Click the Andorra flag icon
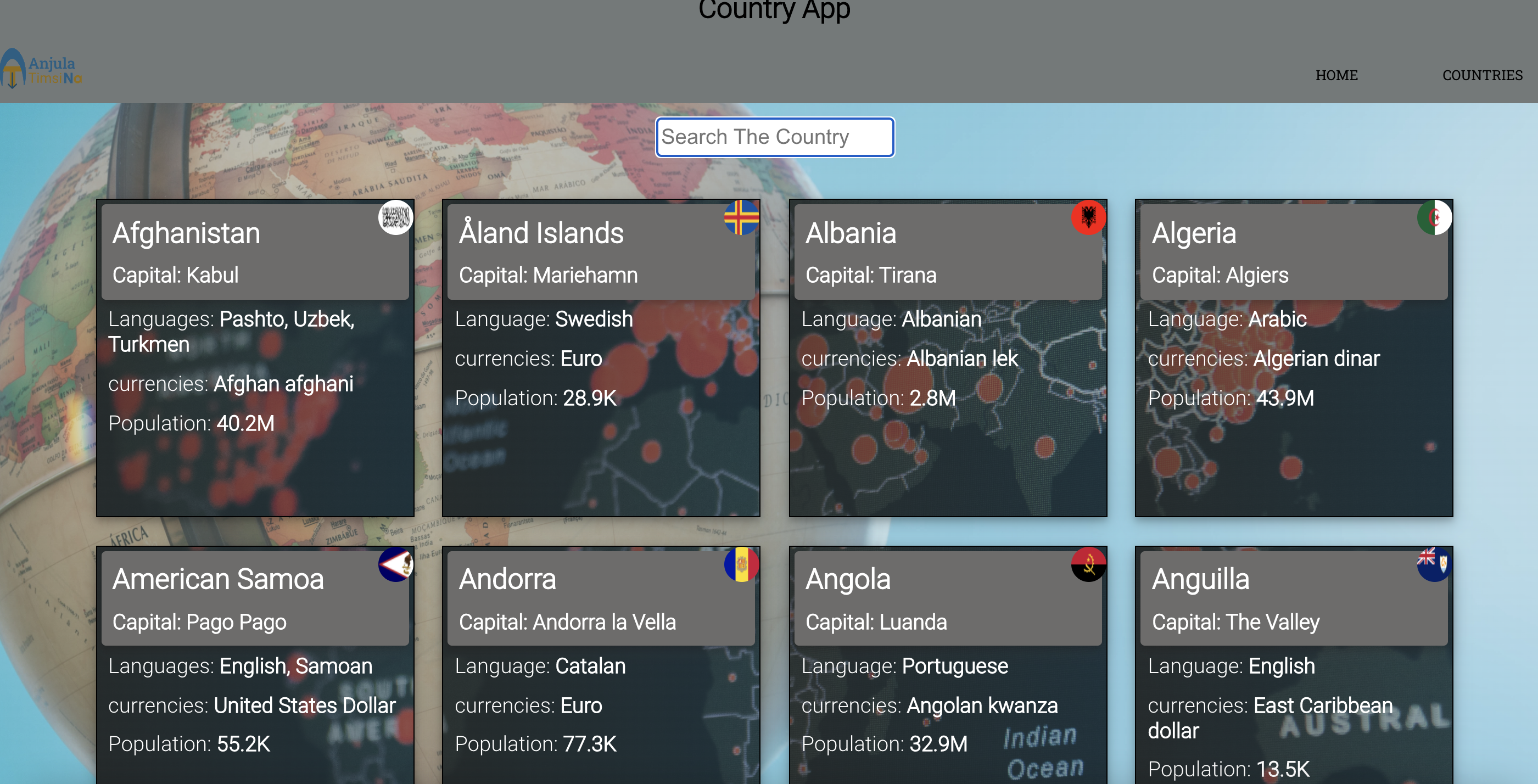1538x784 pixels. point(741,564)
